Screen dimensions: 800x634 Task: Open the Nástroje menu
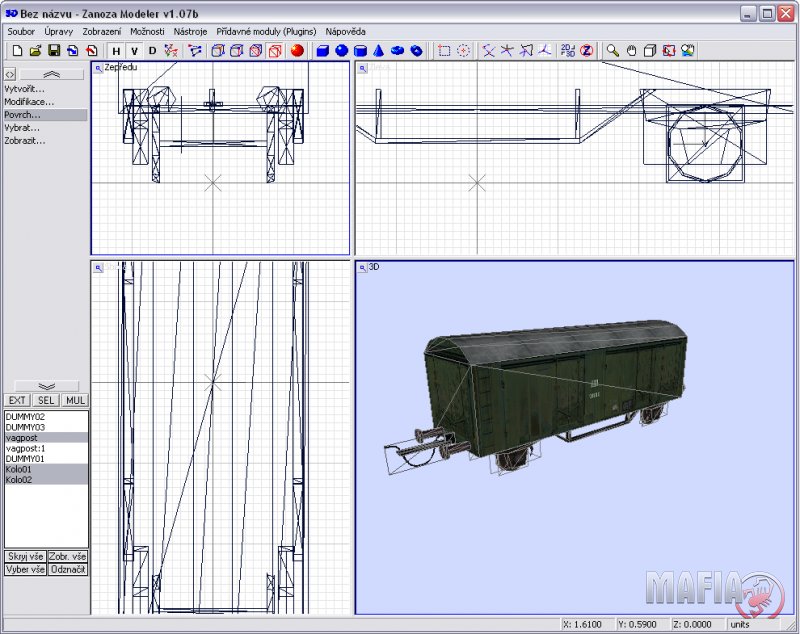tap(189, 31)
